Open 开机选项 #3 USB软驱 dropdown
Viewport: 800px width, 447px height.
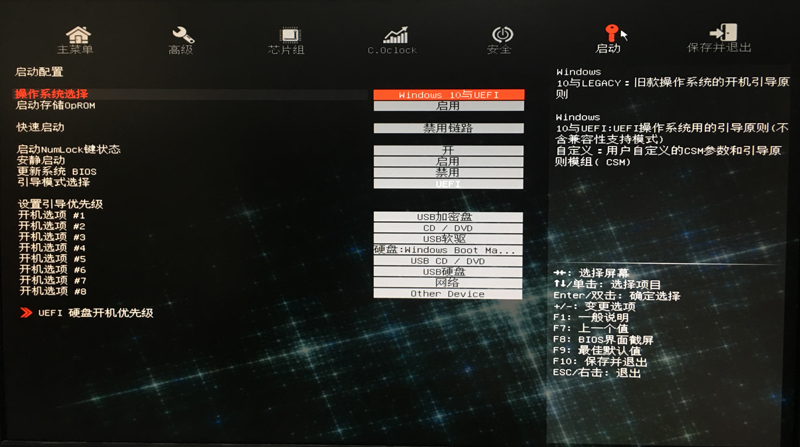[x=448, y=239]
